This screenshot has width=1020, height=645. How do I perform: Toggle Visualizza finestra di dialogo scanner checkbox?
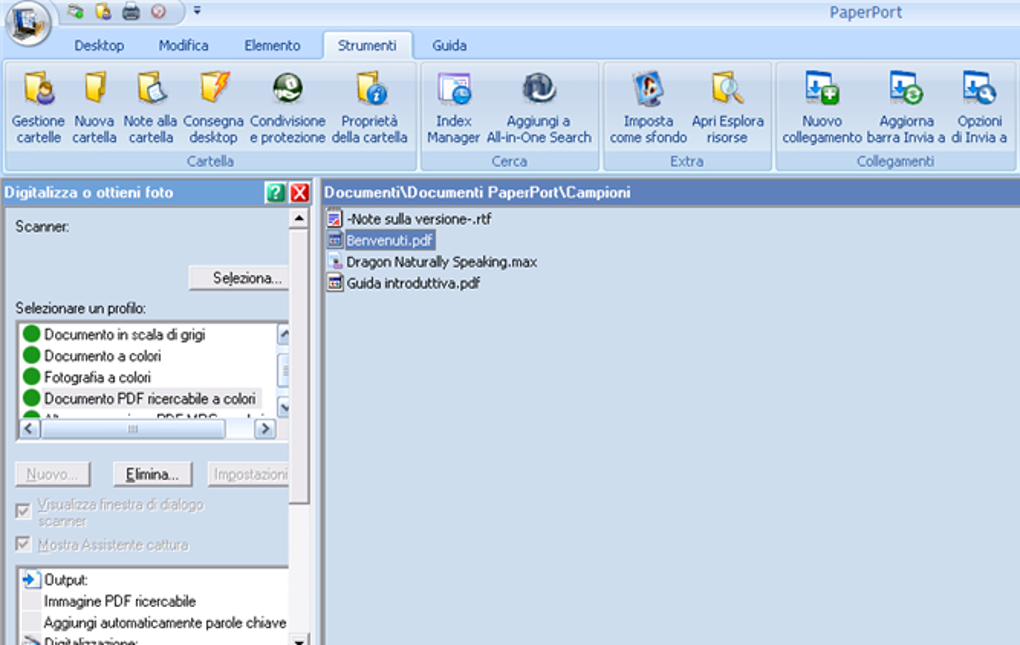(23, 510)
